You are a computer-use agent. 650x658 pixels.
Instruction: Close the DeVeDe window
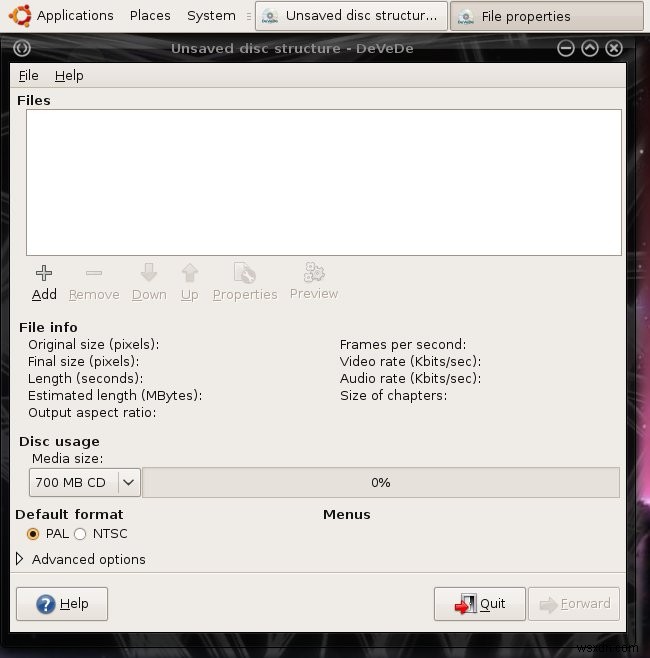pos(613,48)
